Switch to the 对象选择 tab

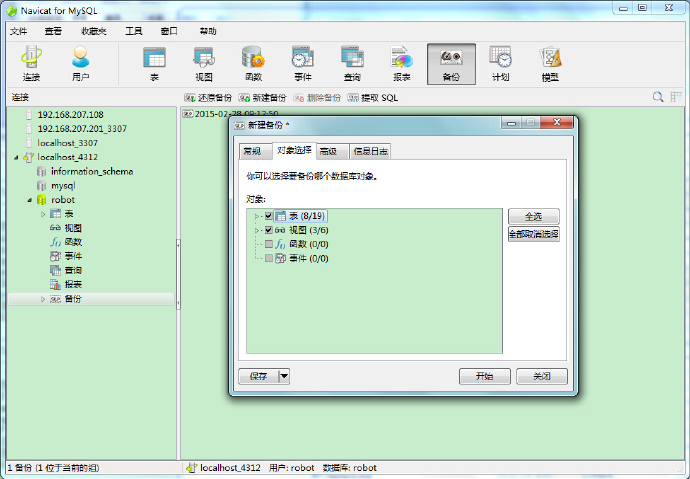294,150
